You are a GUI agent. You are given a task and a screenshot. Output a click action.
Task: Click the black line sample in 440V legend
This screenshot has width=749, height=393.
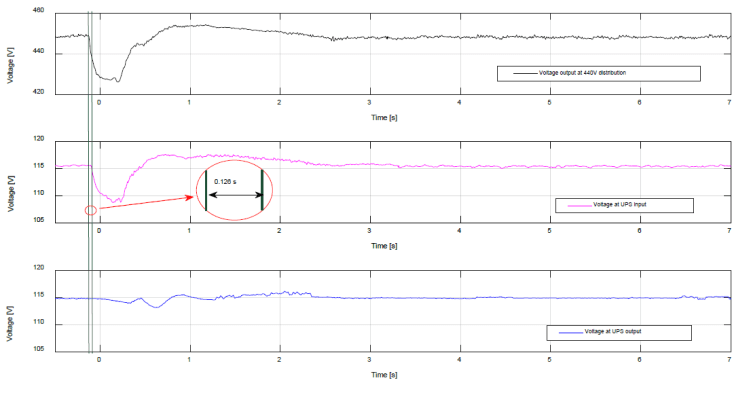(525, 74)
